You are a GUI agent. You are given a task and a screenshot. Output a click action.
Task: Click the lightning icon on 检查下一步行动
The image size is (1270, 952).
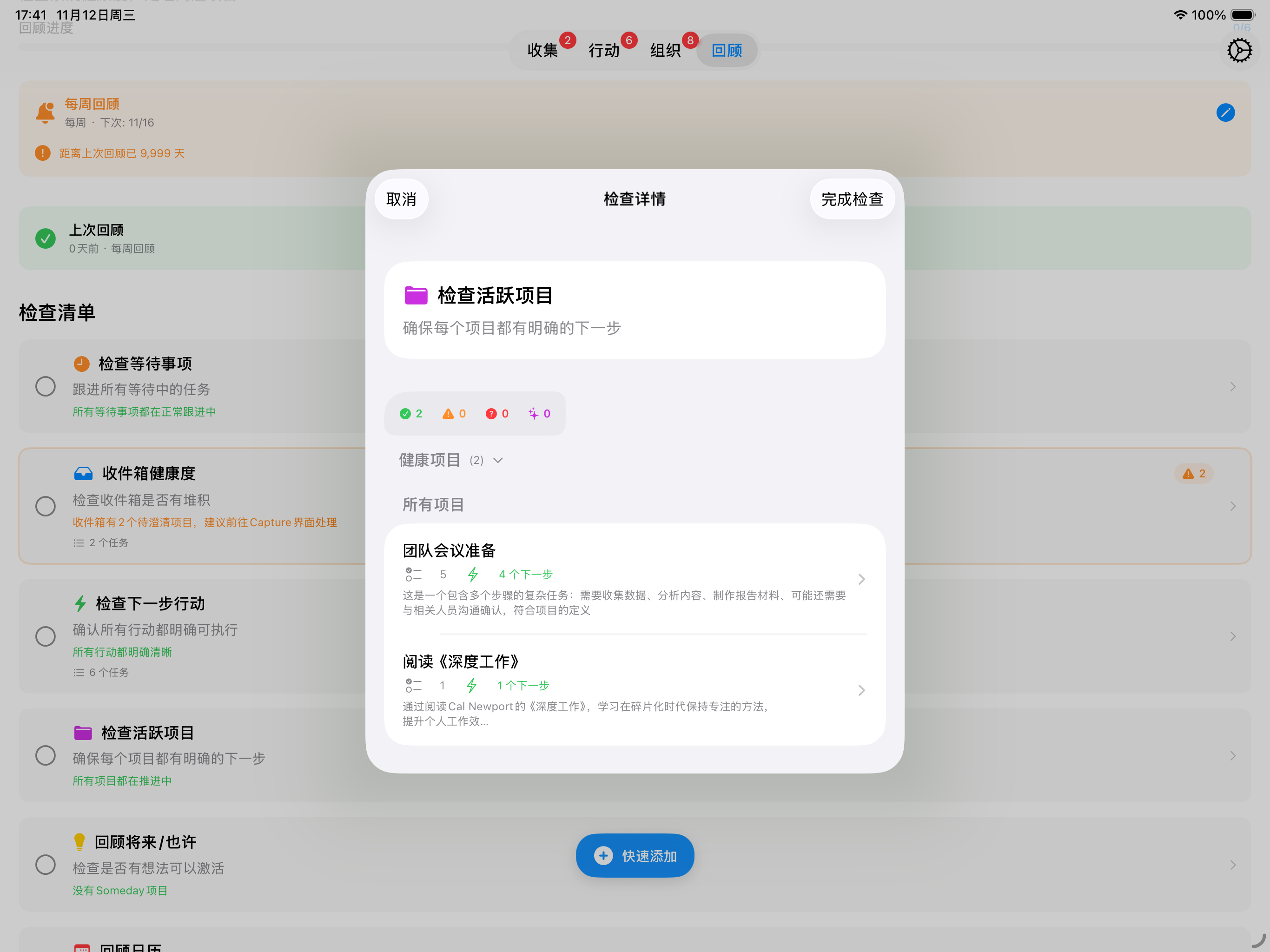coord(80,603)
